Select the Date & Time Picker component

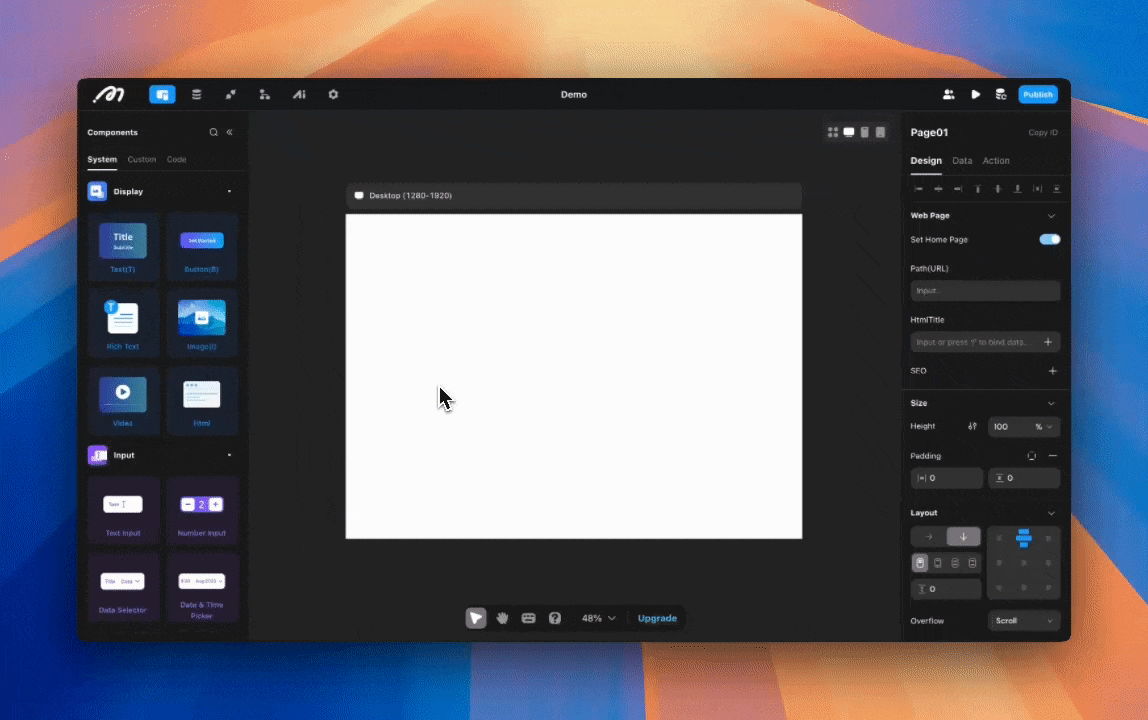pos(202,587)
